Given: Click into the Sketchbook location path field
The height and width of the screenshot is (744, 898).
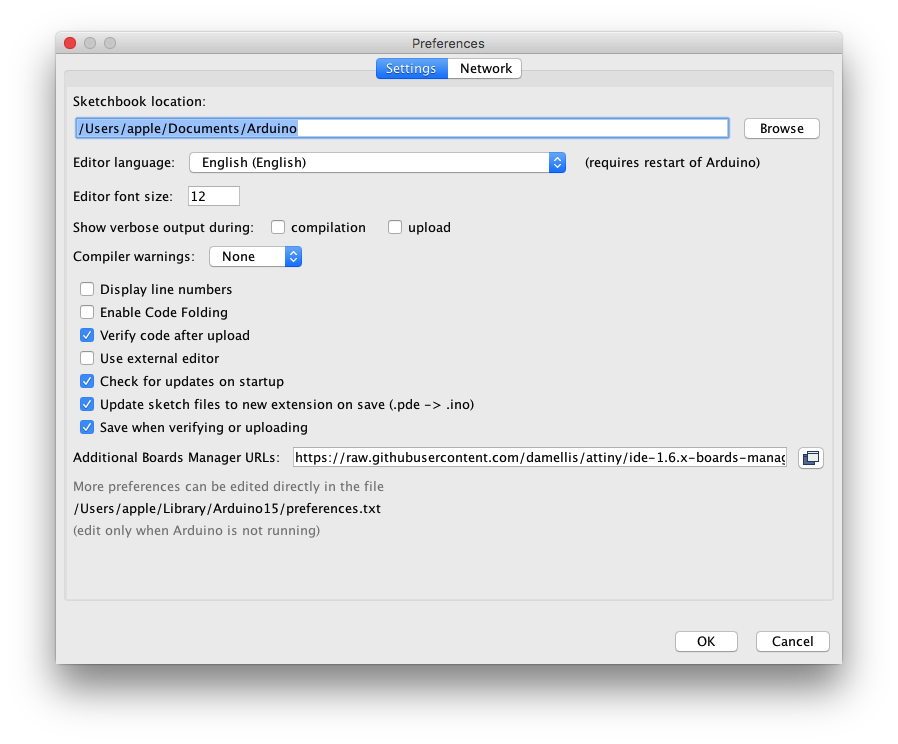Looking at the screenshot, I should click(402, 128).
